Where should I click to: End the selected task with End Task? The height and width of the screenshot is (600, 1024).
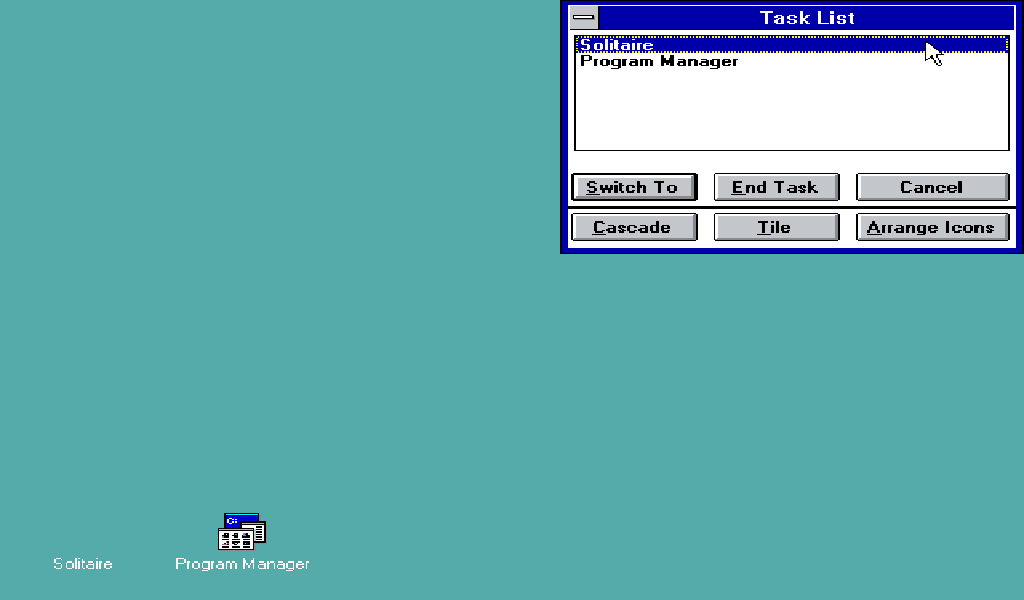[776, 187]
